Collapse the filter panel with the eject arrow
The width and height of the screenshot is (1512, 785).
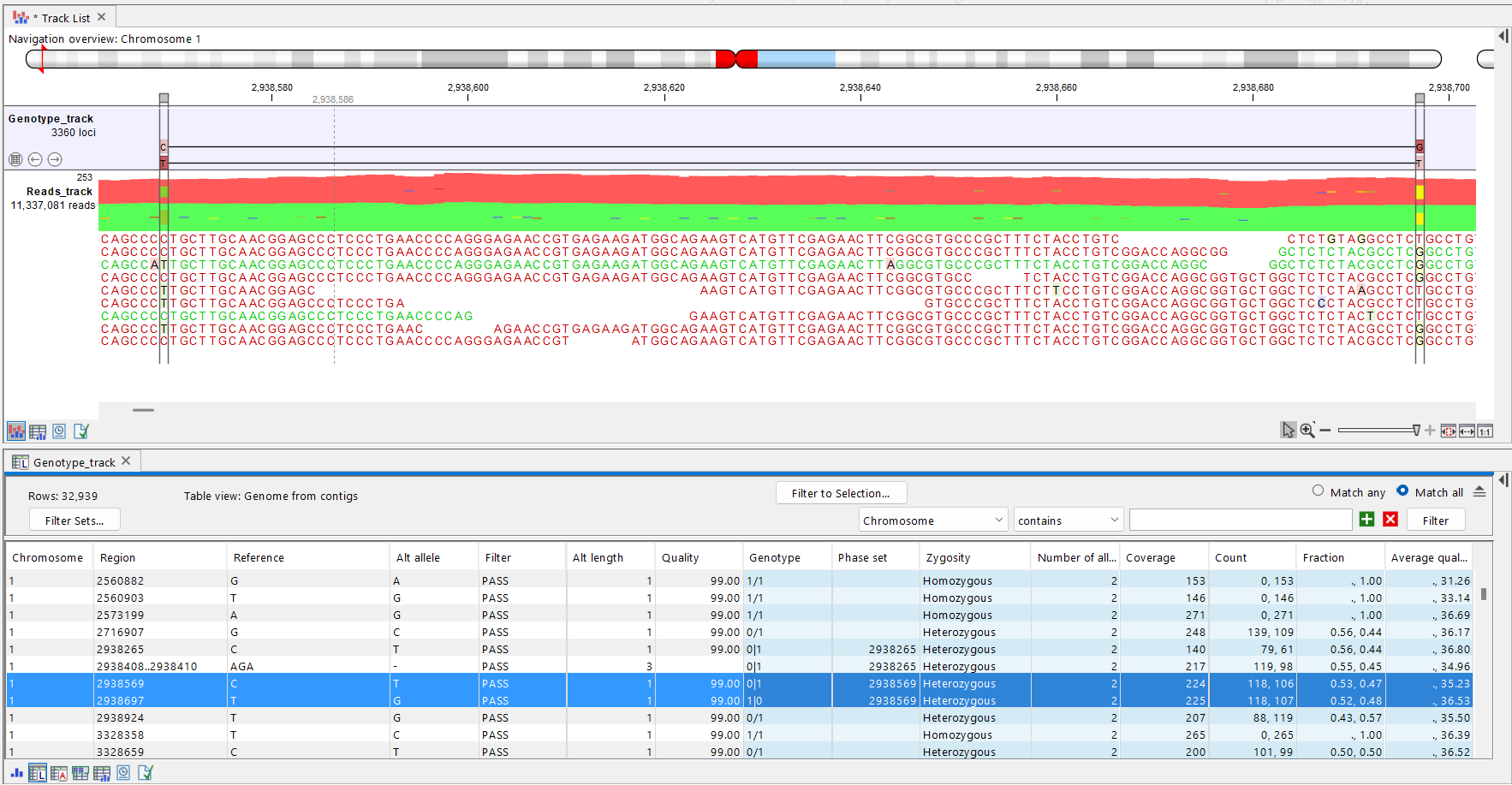click(x=1479, y=492)
